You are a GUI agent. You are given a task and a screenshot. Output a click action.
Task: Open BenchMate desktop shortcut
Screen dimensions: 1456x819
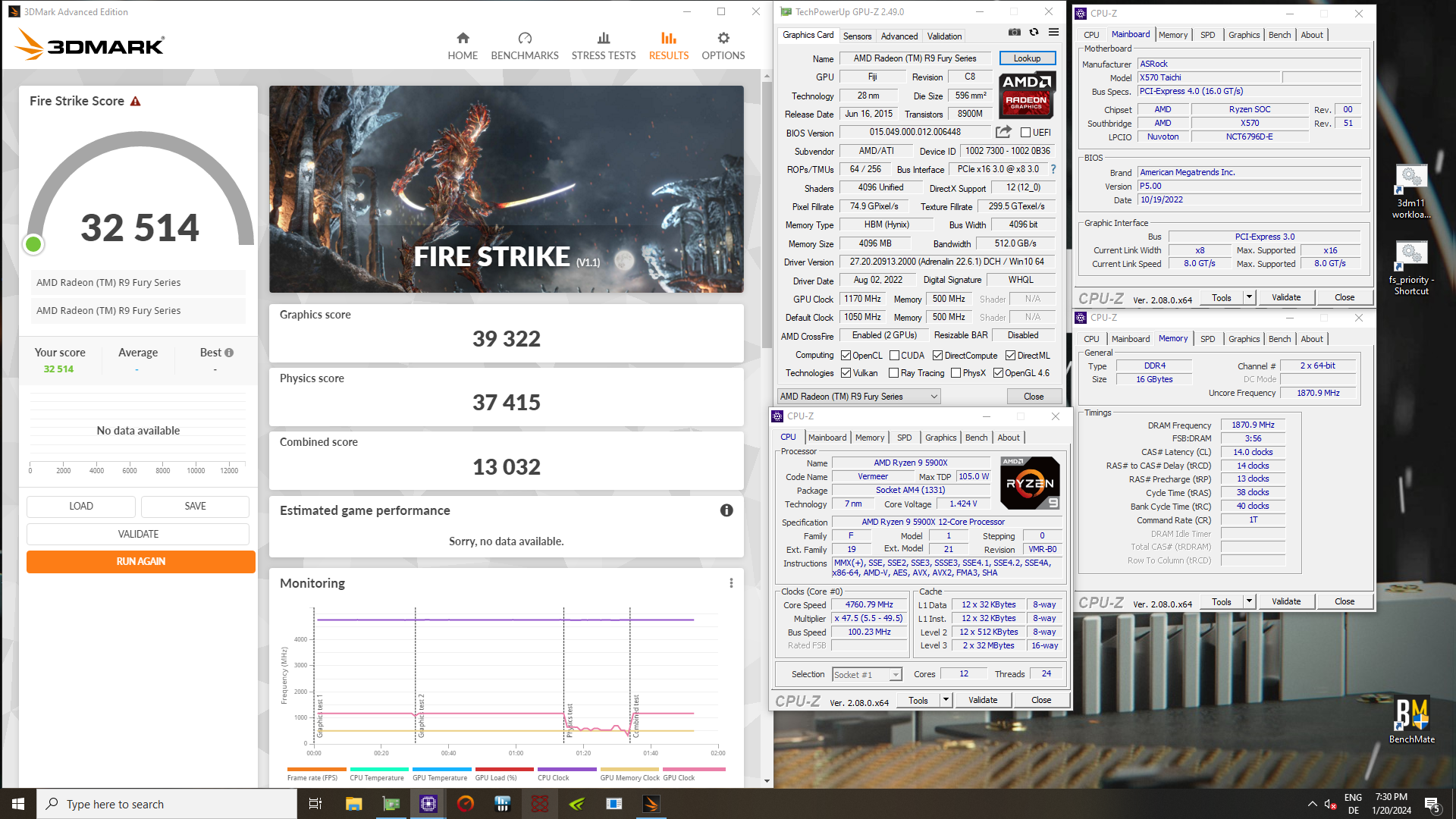tap(1411, 720)
